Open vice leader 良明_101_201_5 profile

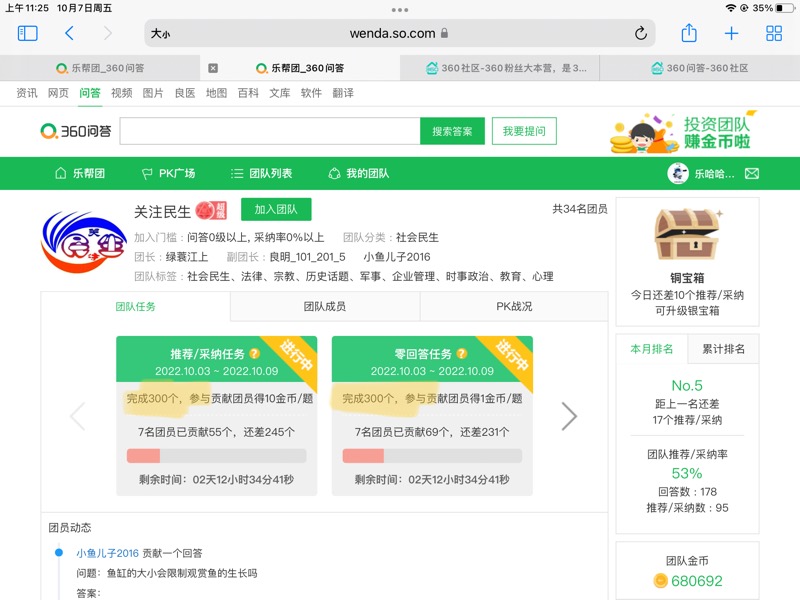coord(308,257)
